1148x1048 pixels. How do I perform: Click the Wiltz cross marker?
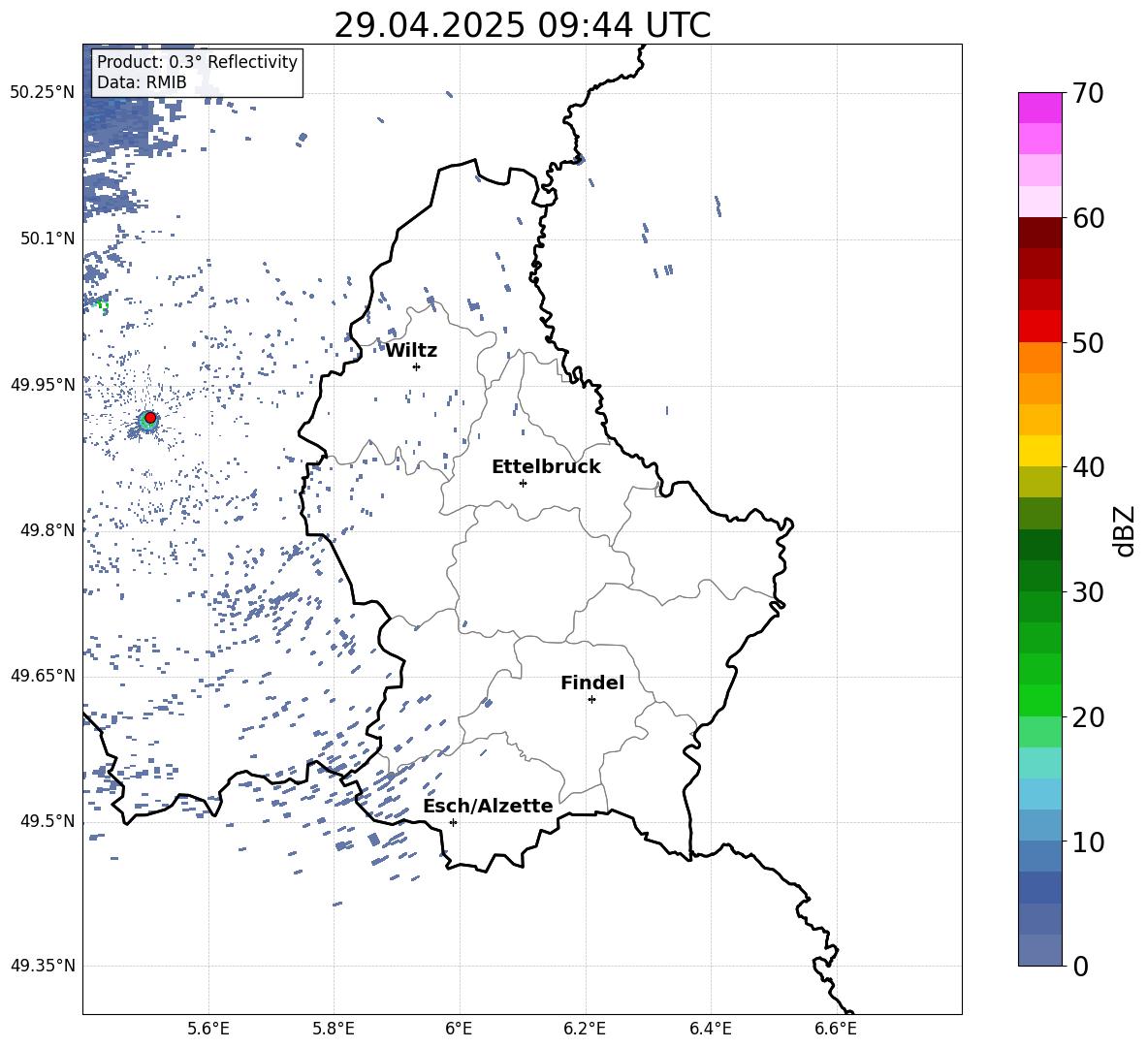point(417,366)
